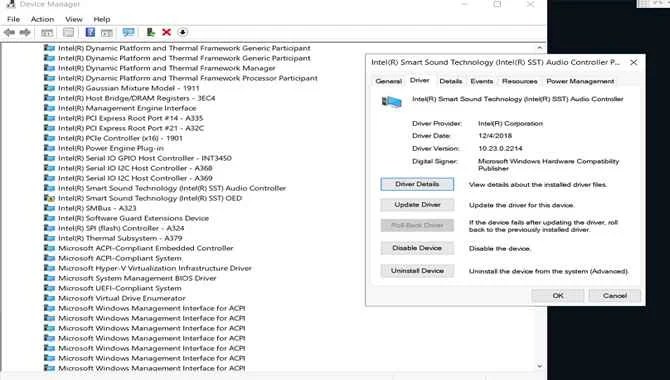Click icon beside Intel(R) Gaussian Mixture Model - 1911
The height and width of the screenshot is (380, 670).
click(50, 88)
